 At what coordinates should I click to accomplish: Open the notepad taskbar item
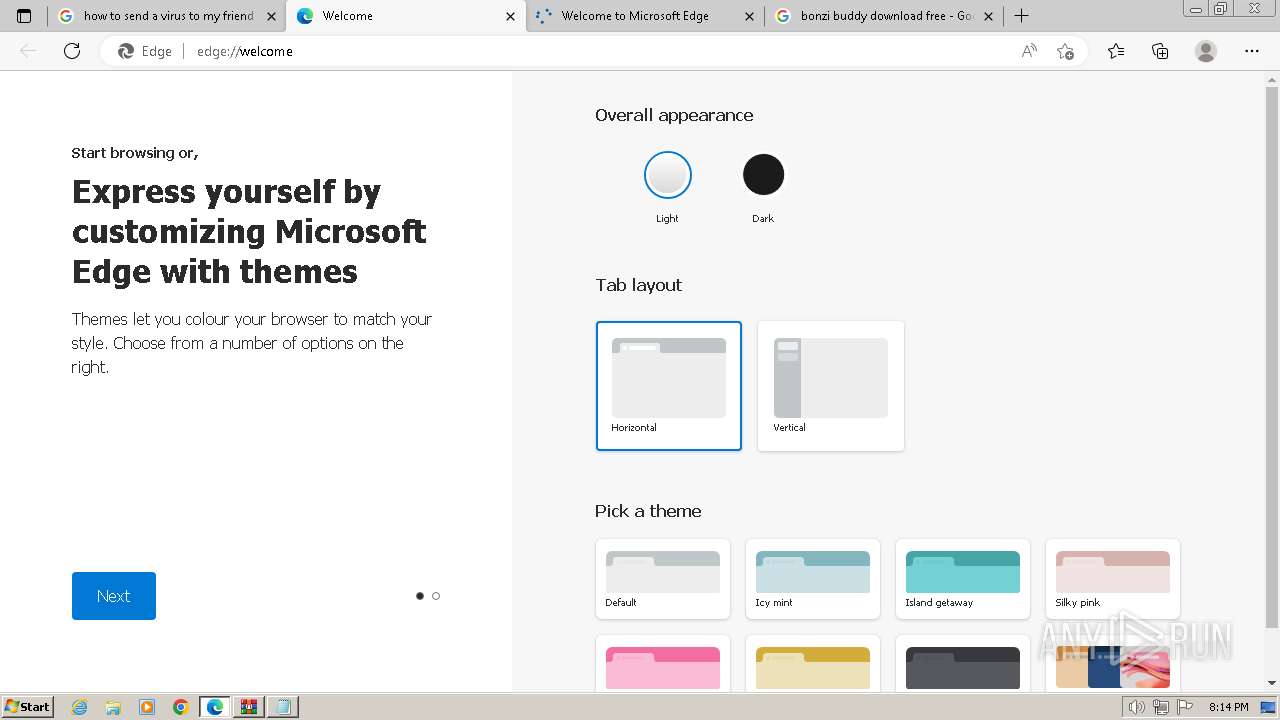pyautogui.click(x=283, y=707)
